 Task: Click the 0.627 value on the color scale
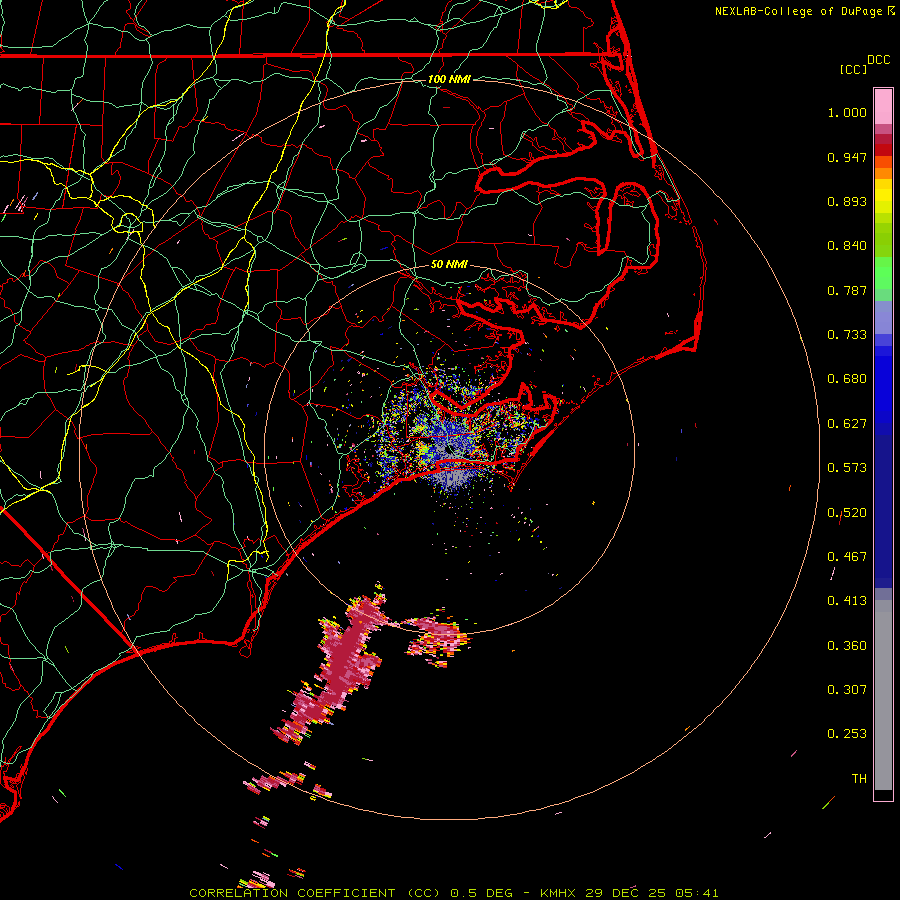tap(847, 424)
